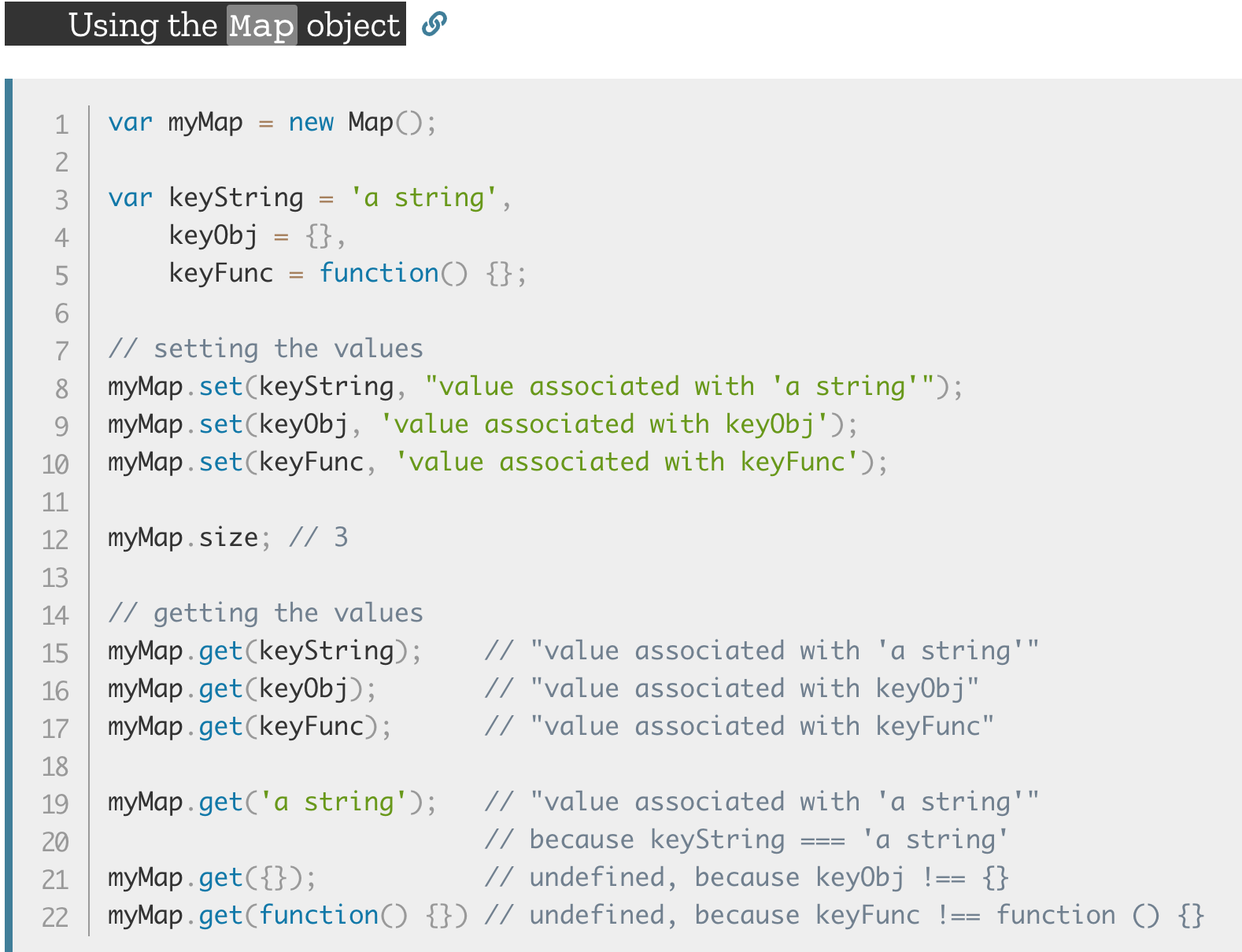
Task: Click 'keyFunc' declaration on line 5
Action: 221,273
